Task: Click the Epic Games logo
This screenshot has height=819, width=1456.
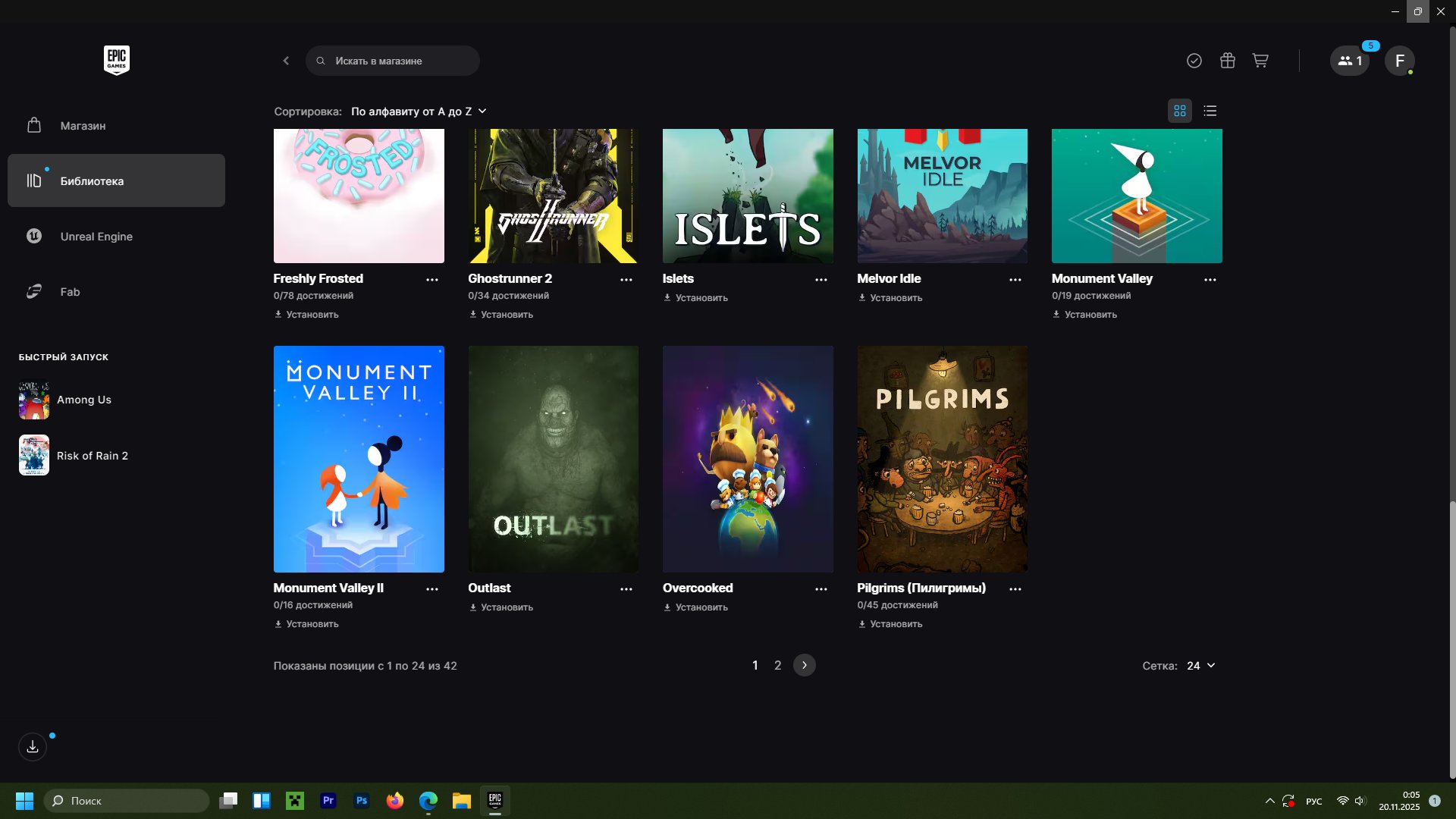Action: tap(116, 60)
